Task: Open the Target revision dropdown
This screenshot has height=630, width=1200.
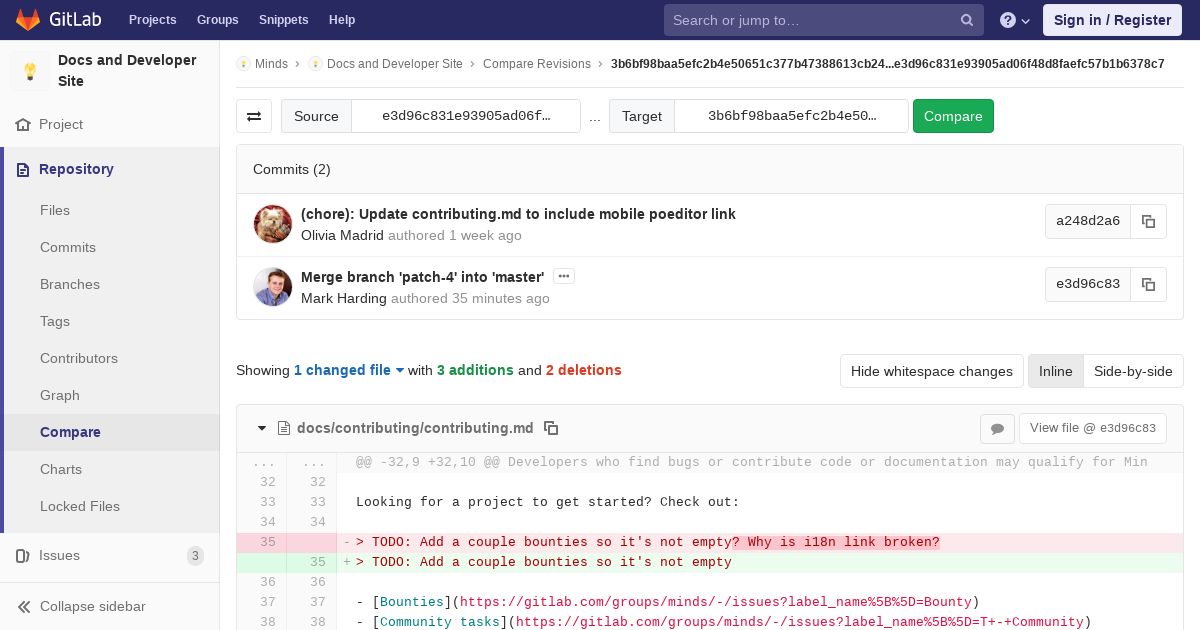Action: pos(792,116)
